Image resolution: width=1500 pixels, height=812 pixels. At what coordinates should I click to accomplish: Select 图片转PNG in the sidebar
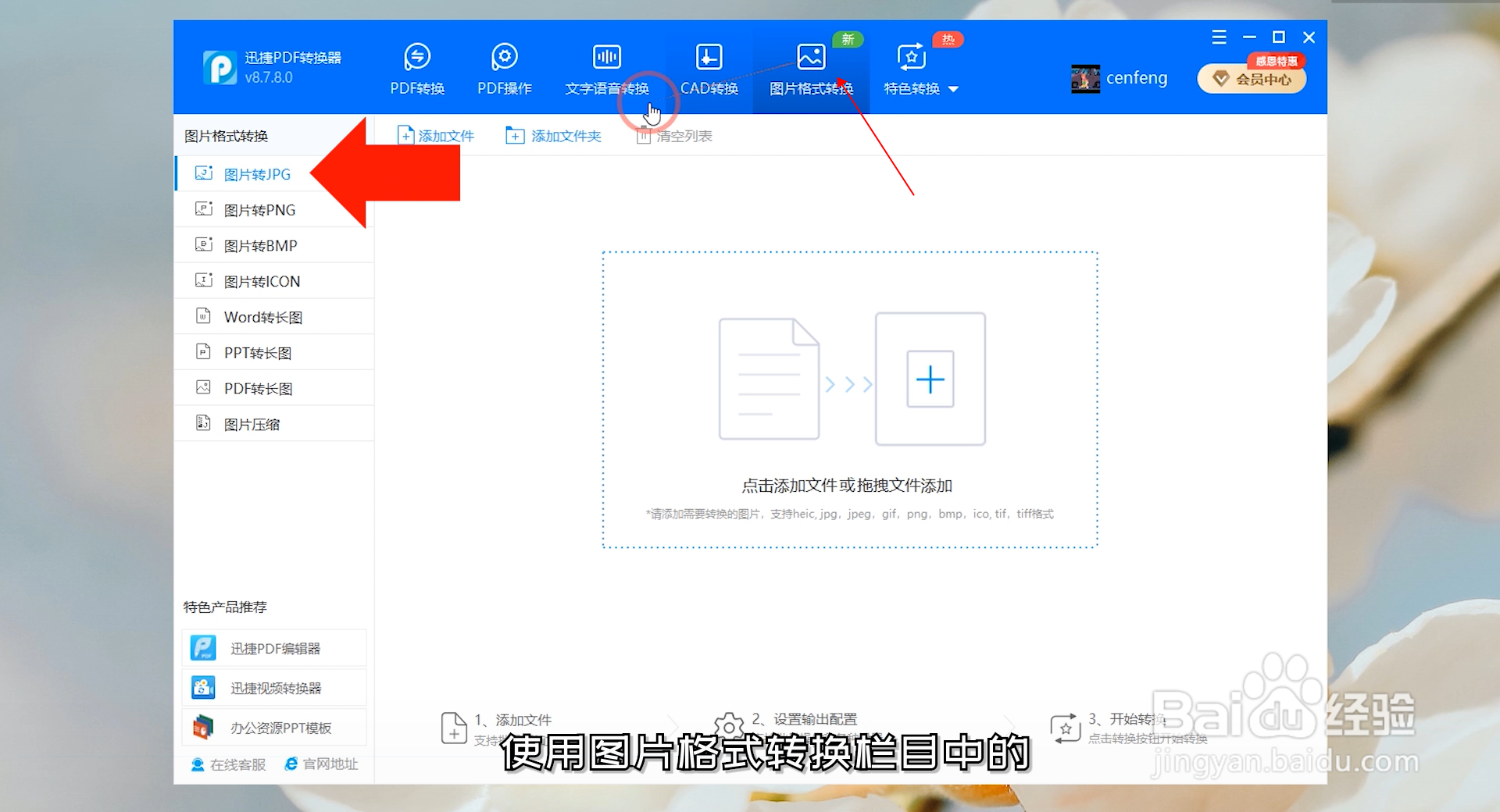(x=273, y=210)
